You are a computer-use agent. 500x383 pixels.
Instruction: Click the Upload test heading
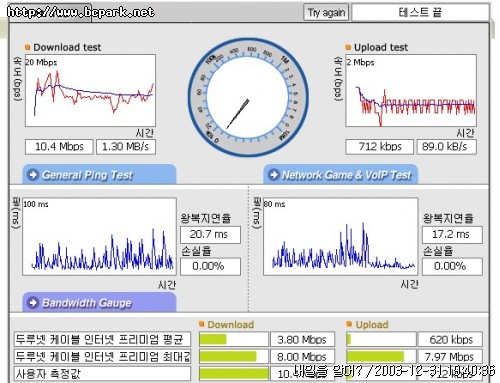[381, 47]
